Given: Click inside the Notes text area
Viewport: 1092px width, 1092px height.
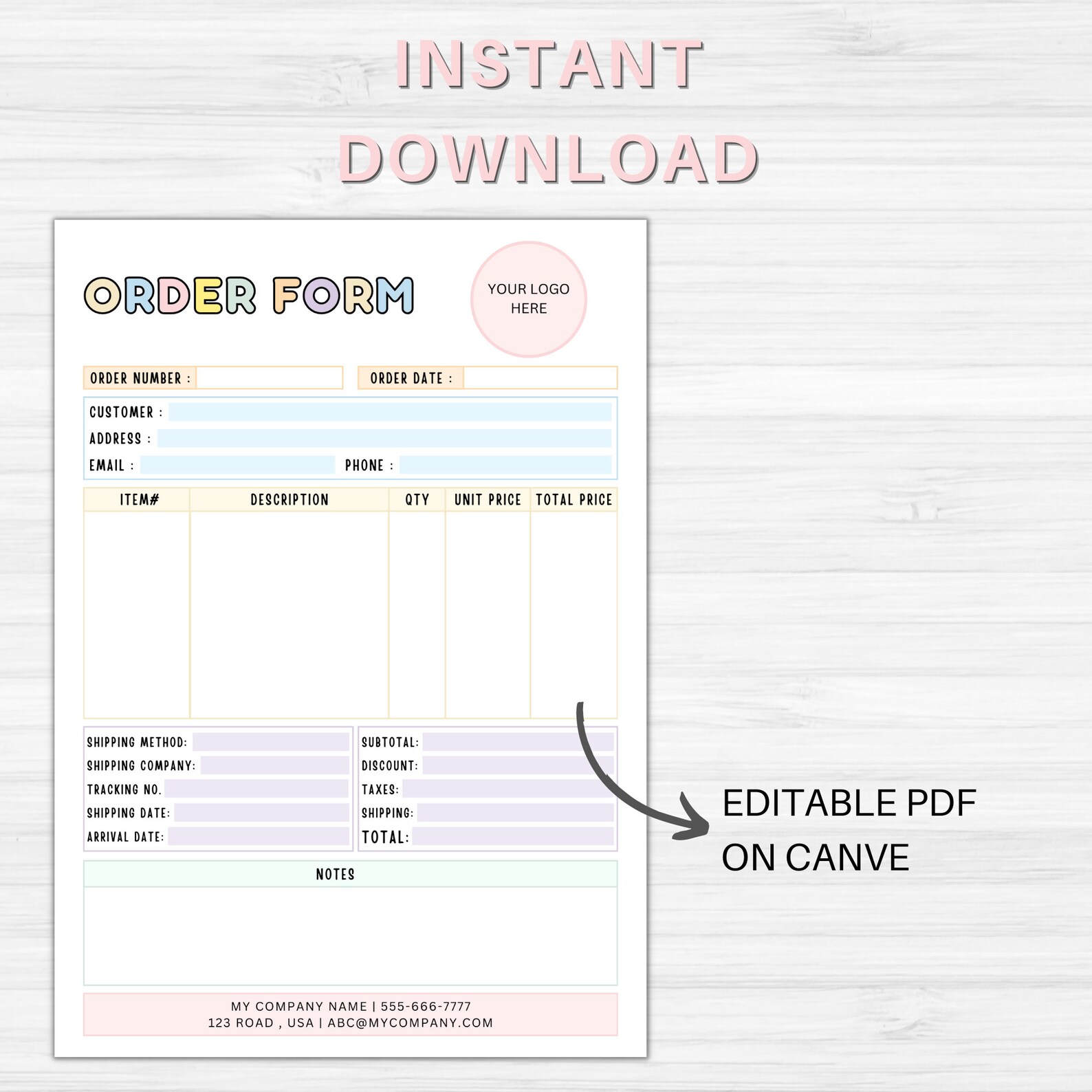Looking at the screenshot, I should click(351, 936).
